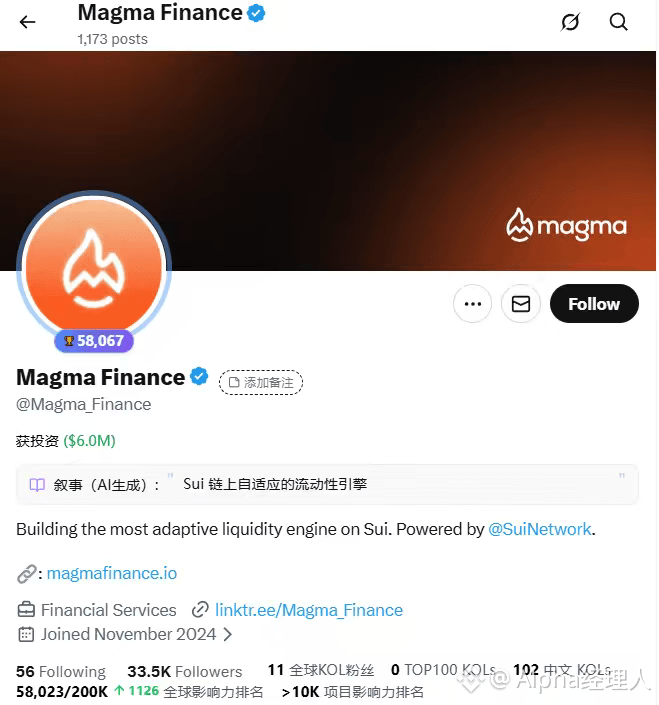Open the Grok slash-circle icon in the header
This screenshot has width=659, height=705.
pos(570,22)
